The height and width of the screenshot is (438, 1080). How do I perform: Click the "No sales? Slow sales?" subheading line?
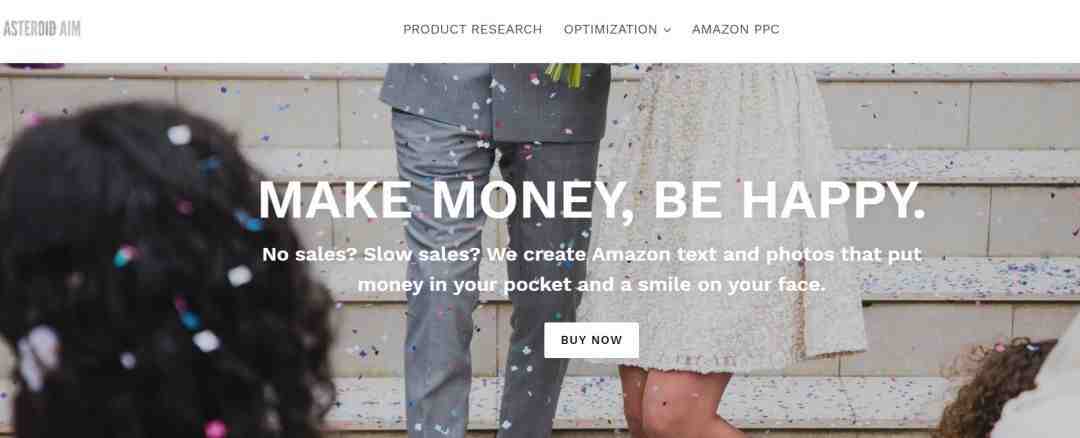pyautogui.click(x=591, y=254)
